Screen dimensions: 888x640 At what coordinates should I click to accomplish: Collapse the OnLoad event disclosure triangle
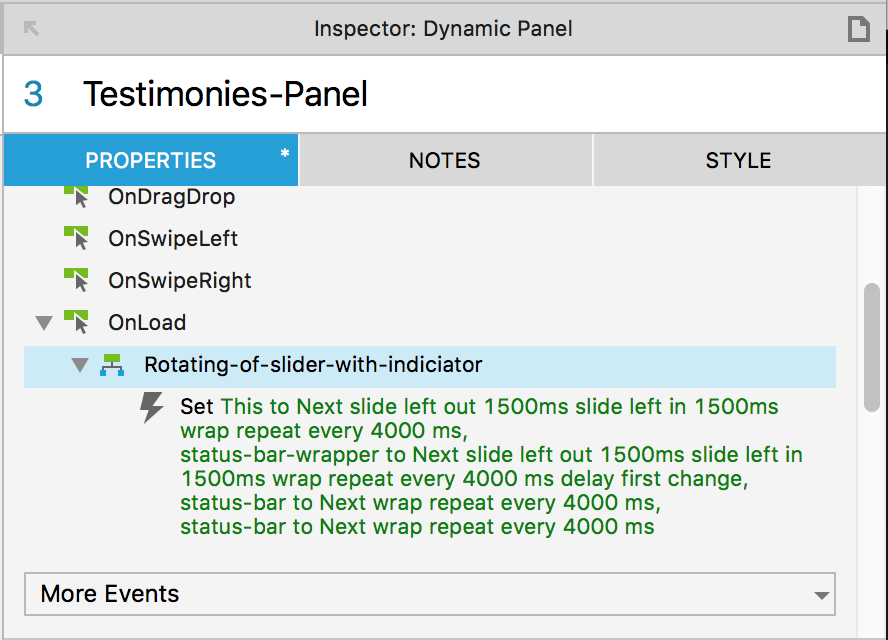point(44,322)
